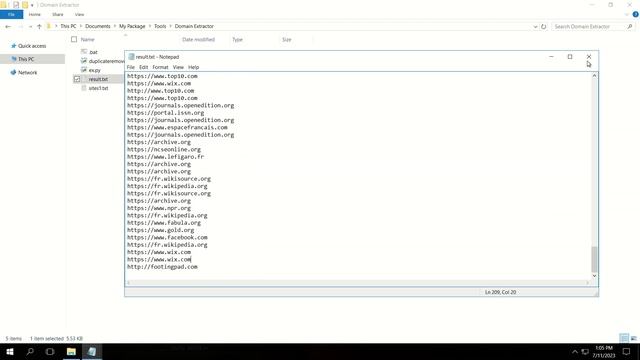640x360 pixels.
Task: Expand the Explorer ribbon chevron
Action: point(627,14)
